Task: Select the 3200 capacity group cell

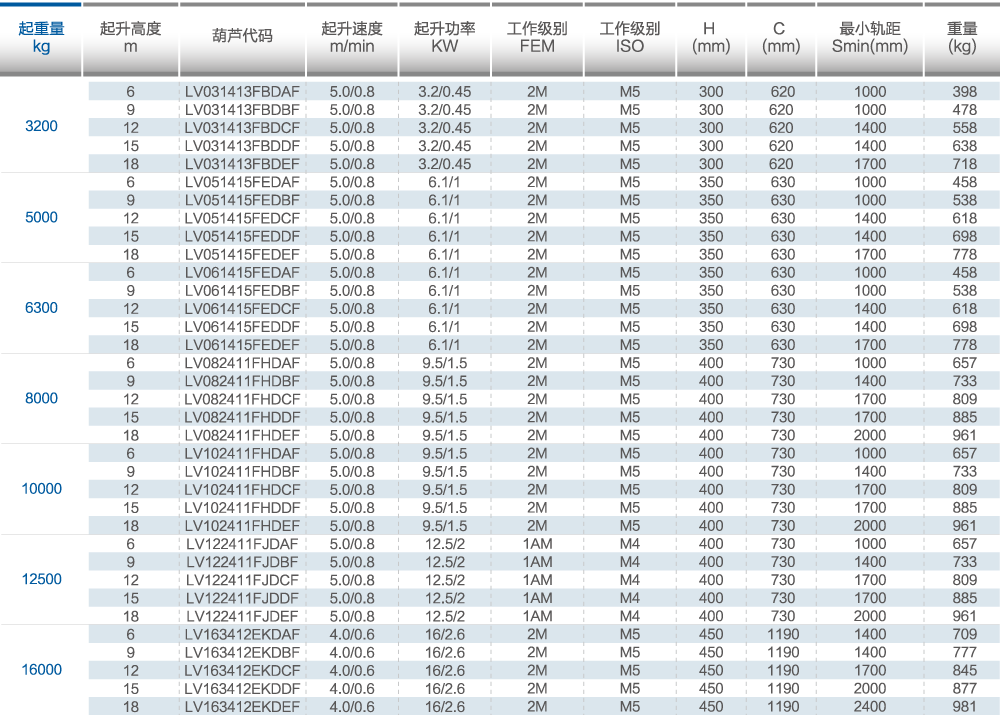Action: (41, 127)
